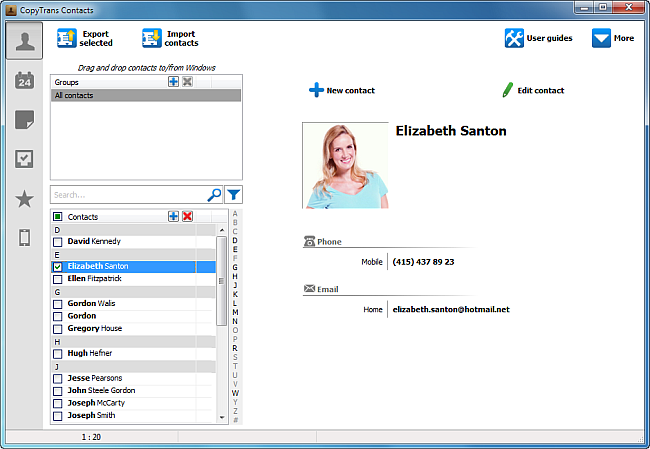The height and width of the screenshot is (449, 650).
Task: Jump to letter W in alphabet index
Action: tap(235, 393)
